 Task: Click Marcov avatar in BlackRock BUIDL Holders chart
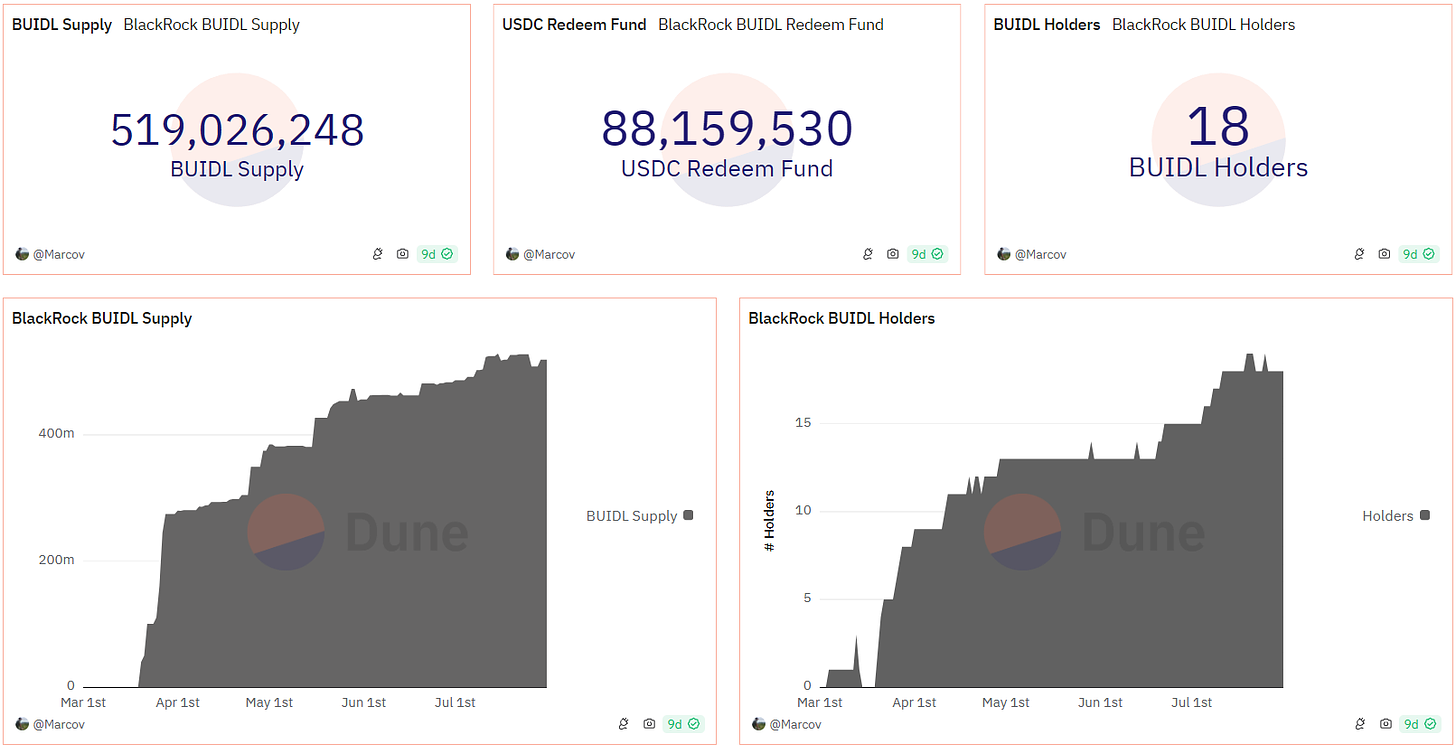click(759, 723)
